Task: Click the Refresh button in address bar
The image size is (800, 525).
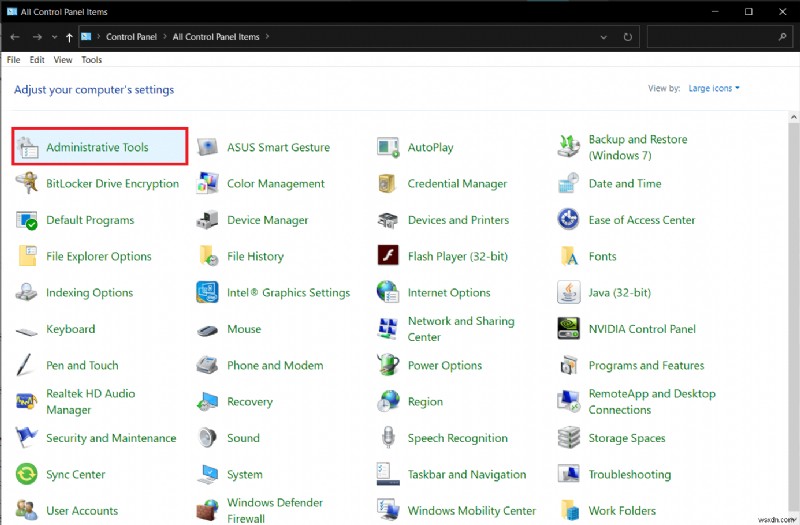Action: (627, 37)
